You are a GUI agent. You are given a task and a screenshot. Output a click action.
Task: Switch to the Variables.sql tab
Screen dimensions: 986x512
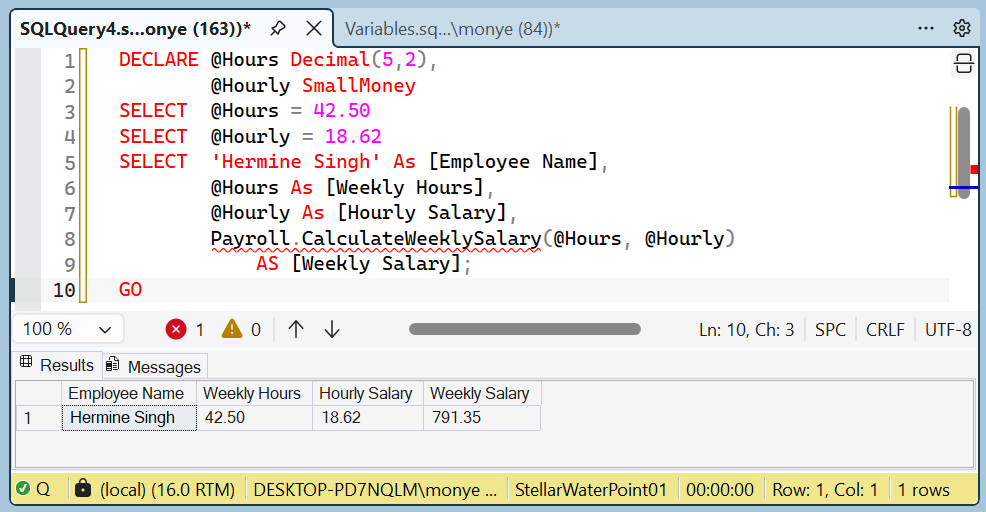click(x=452, y=29)
